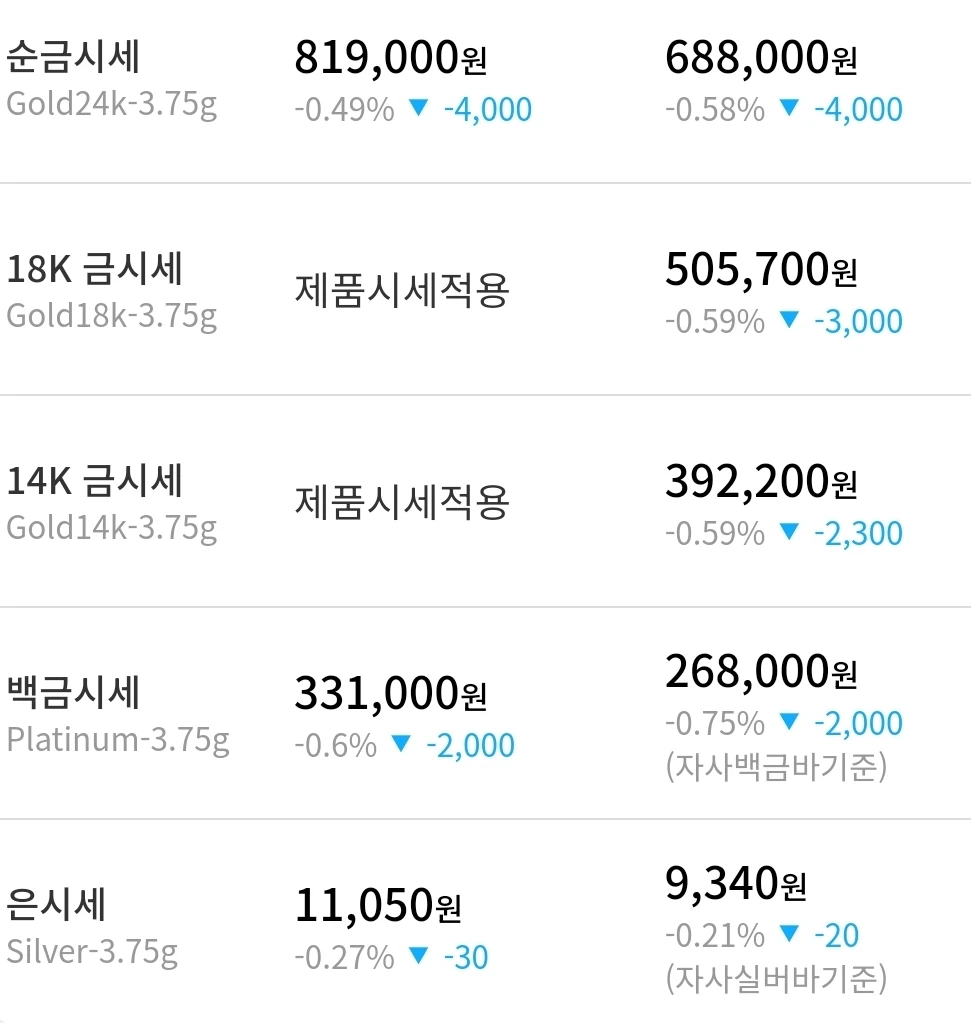
Task: Click the down triangle next to -0.58%
Action: [789, 107]
